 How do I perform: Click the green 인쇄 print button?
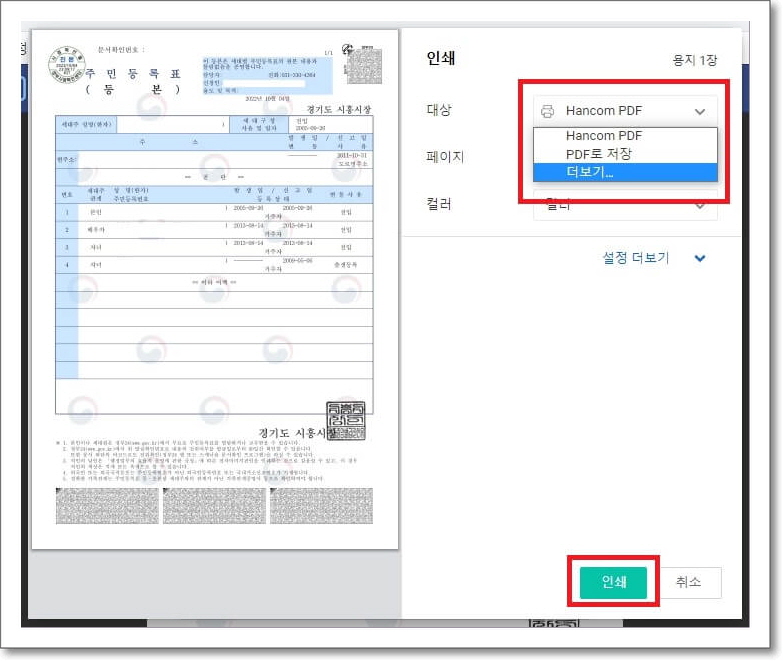coord(613,582)
